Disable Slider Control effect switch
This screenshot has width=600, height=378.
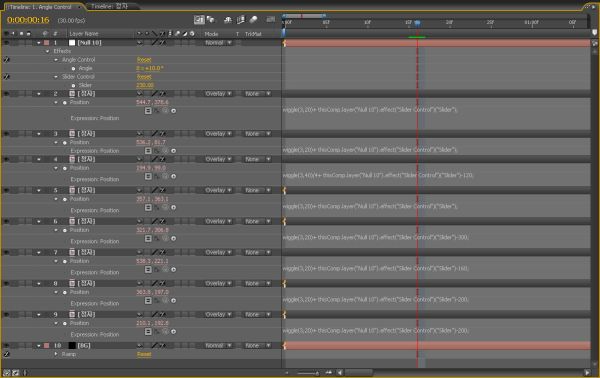tap(6, 77)
